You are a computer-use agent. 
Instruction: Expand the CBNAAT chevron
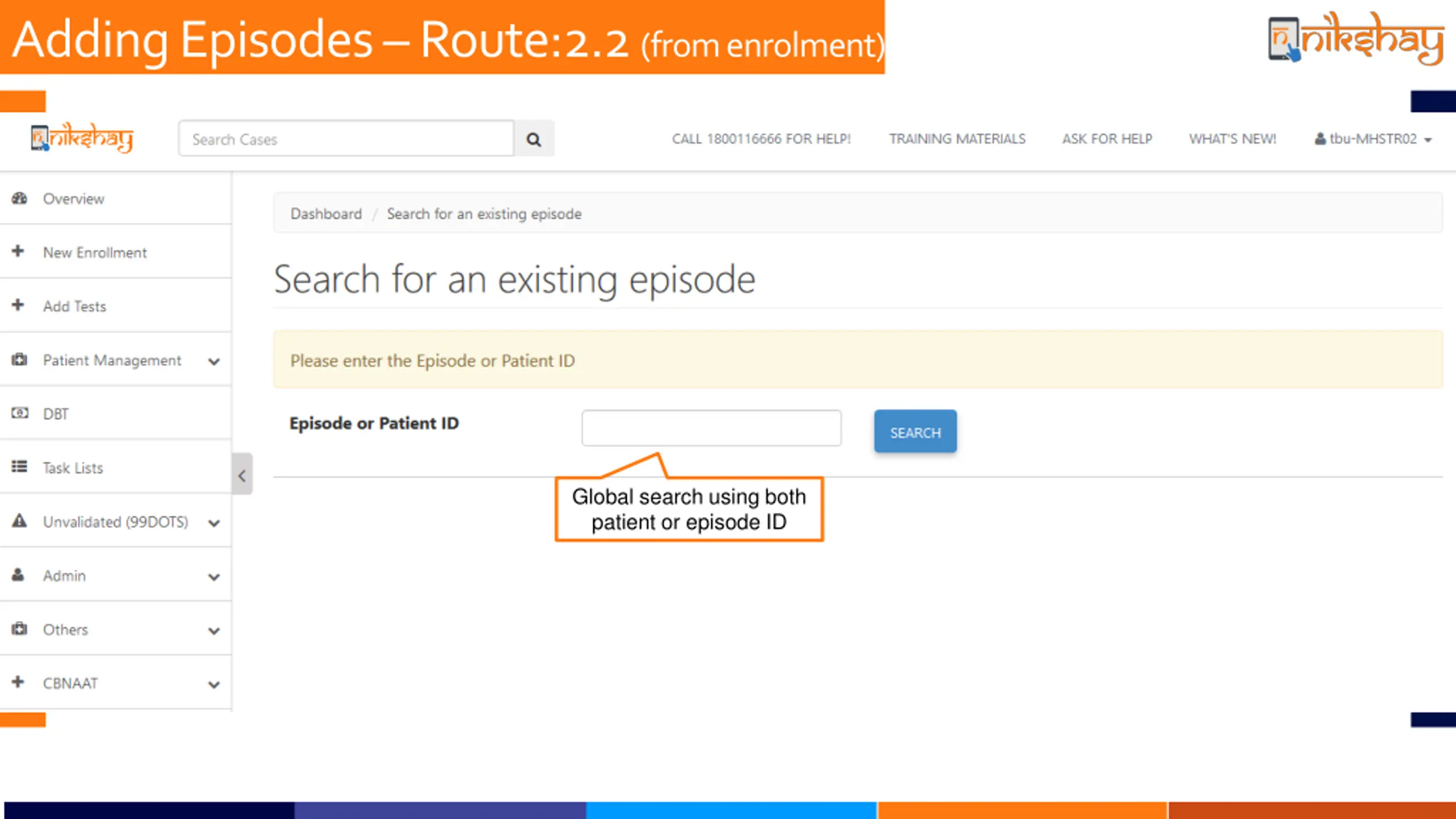click(214, 685)
